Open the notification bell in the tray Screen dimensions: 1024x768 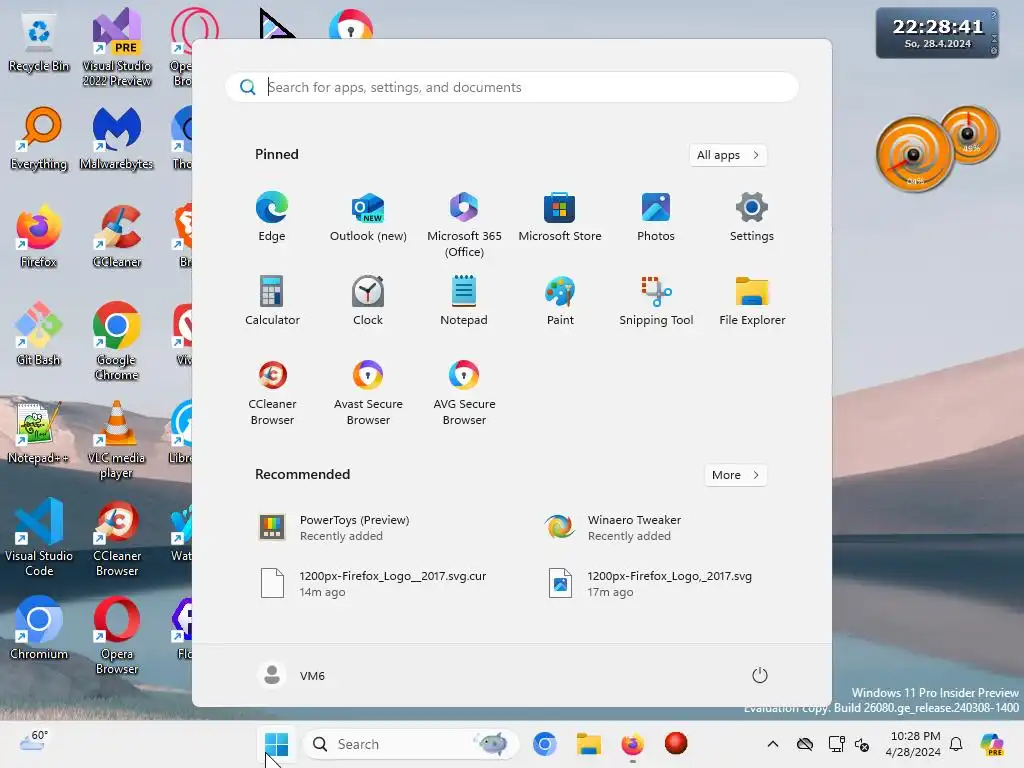956,744
